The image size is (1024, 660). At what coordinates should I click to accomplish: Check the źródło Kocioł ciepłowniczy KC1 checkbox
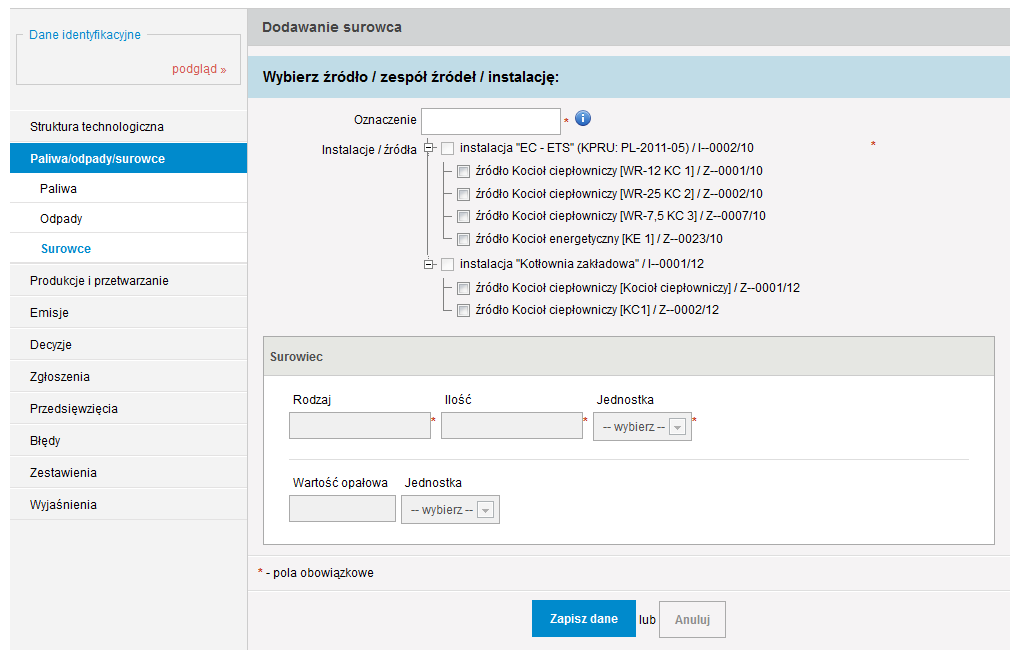coord(463,311)
